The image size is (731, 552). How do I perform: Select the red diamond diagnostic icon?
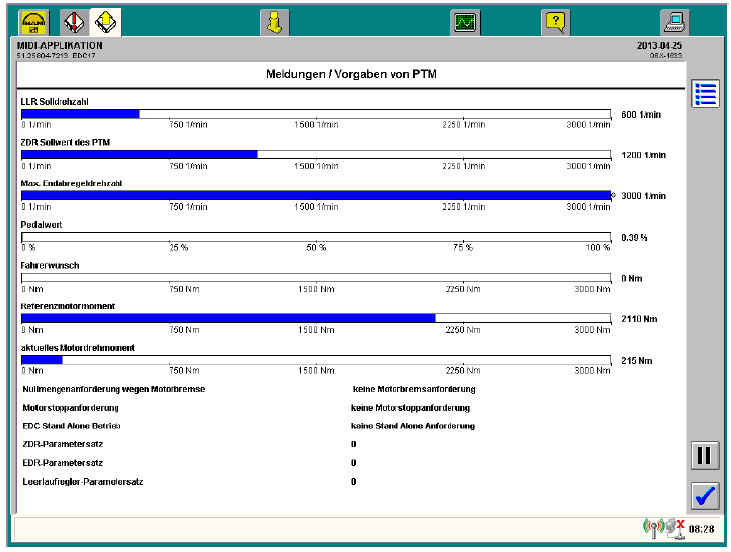(73, 21)
